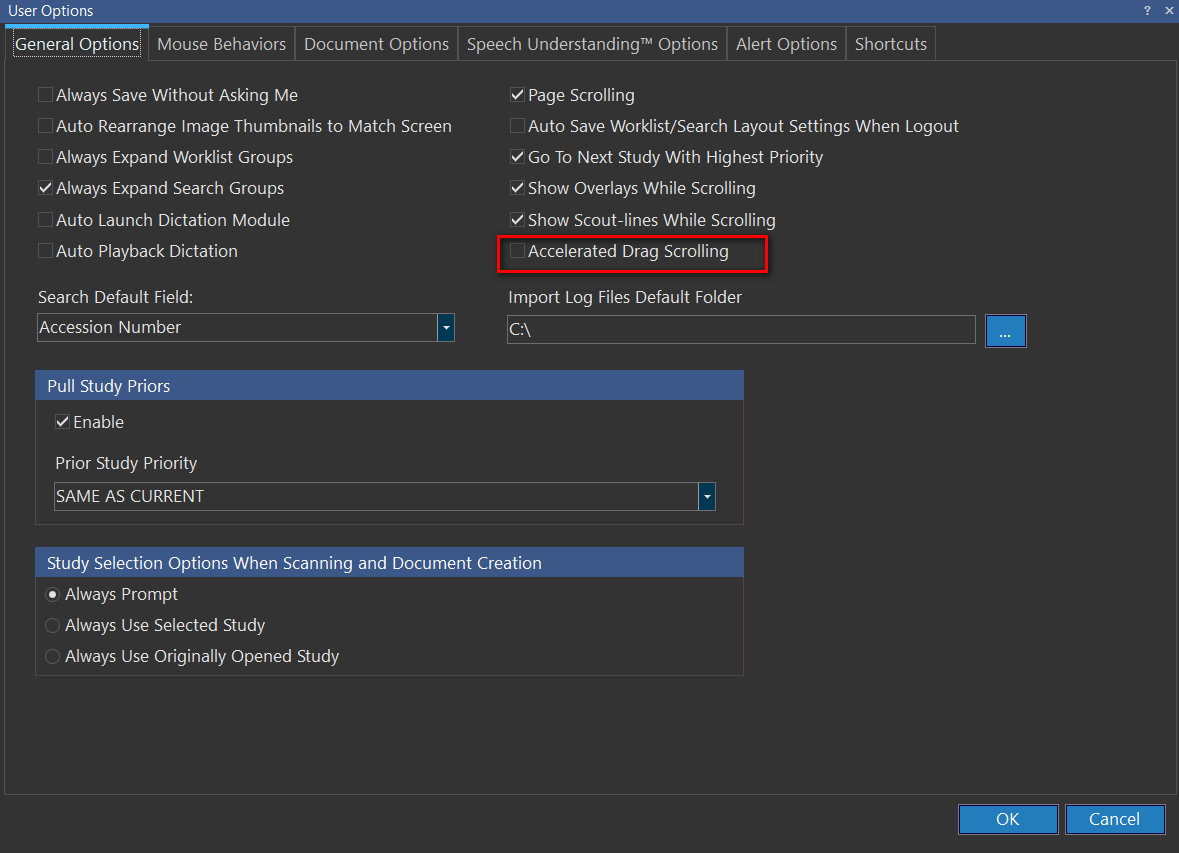Check Auto Playback Dictation option
This screenshot has width=1179, height=853.
[46, 252]
